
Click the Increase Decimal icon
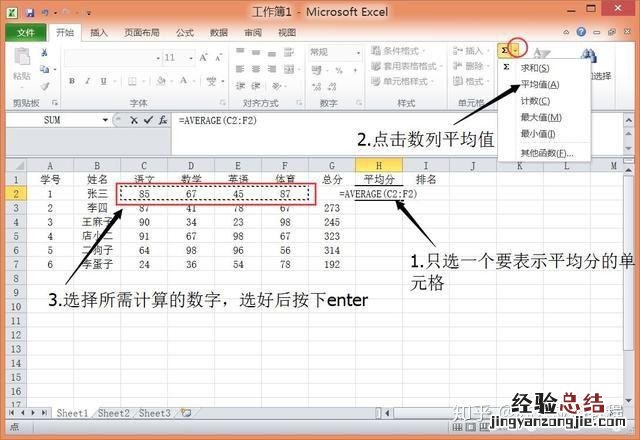click(x=316, y=87)
